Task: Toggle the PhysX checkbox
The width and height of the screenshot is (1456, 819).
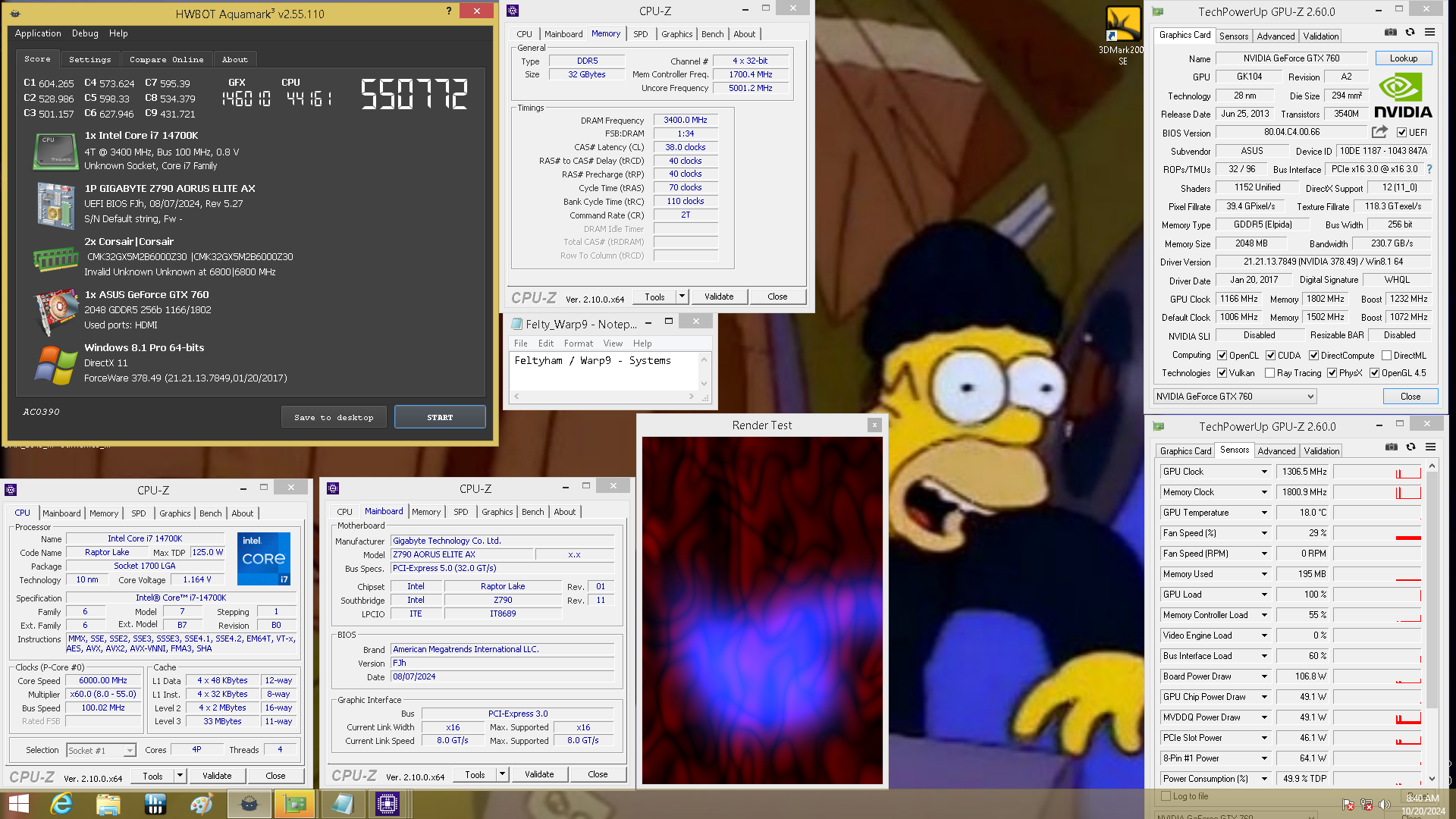Action: (1332, 373)
